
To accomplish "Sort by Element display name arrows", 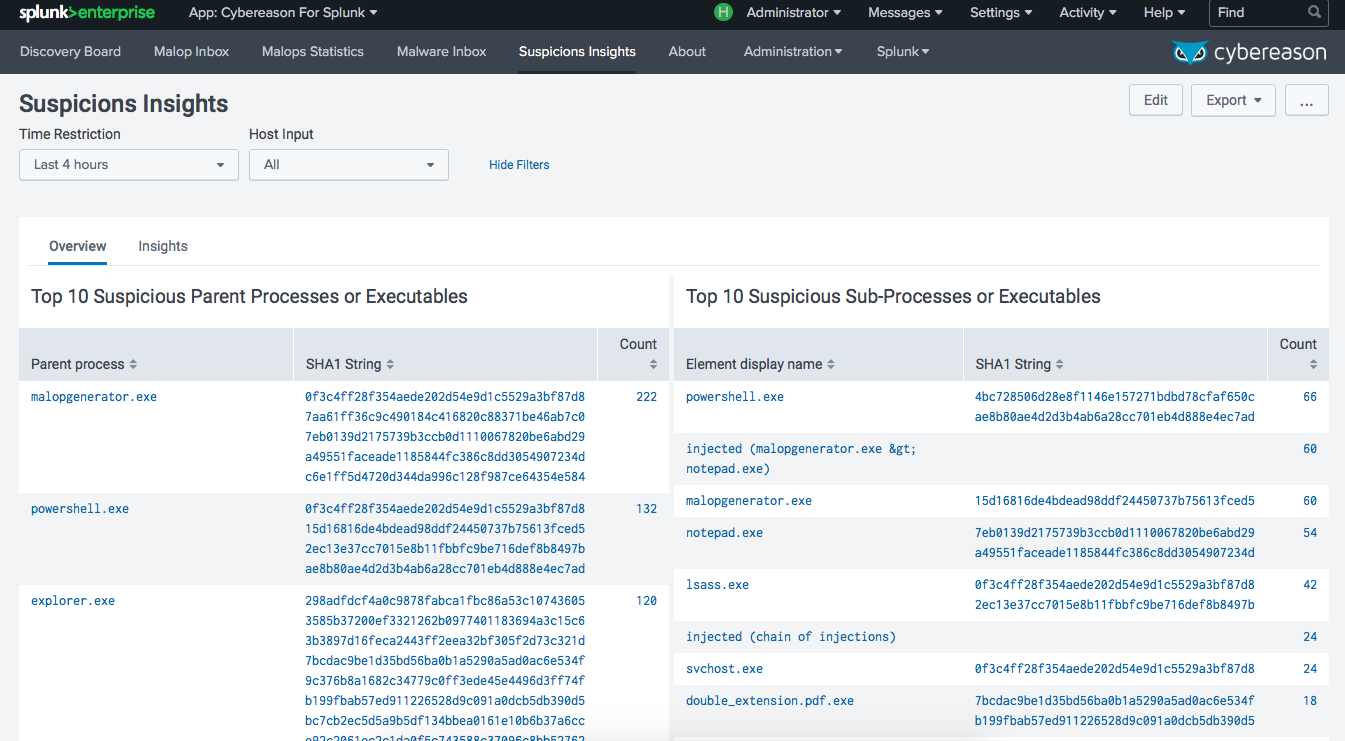I will (x=831, y=365).
